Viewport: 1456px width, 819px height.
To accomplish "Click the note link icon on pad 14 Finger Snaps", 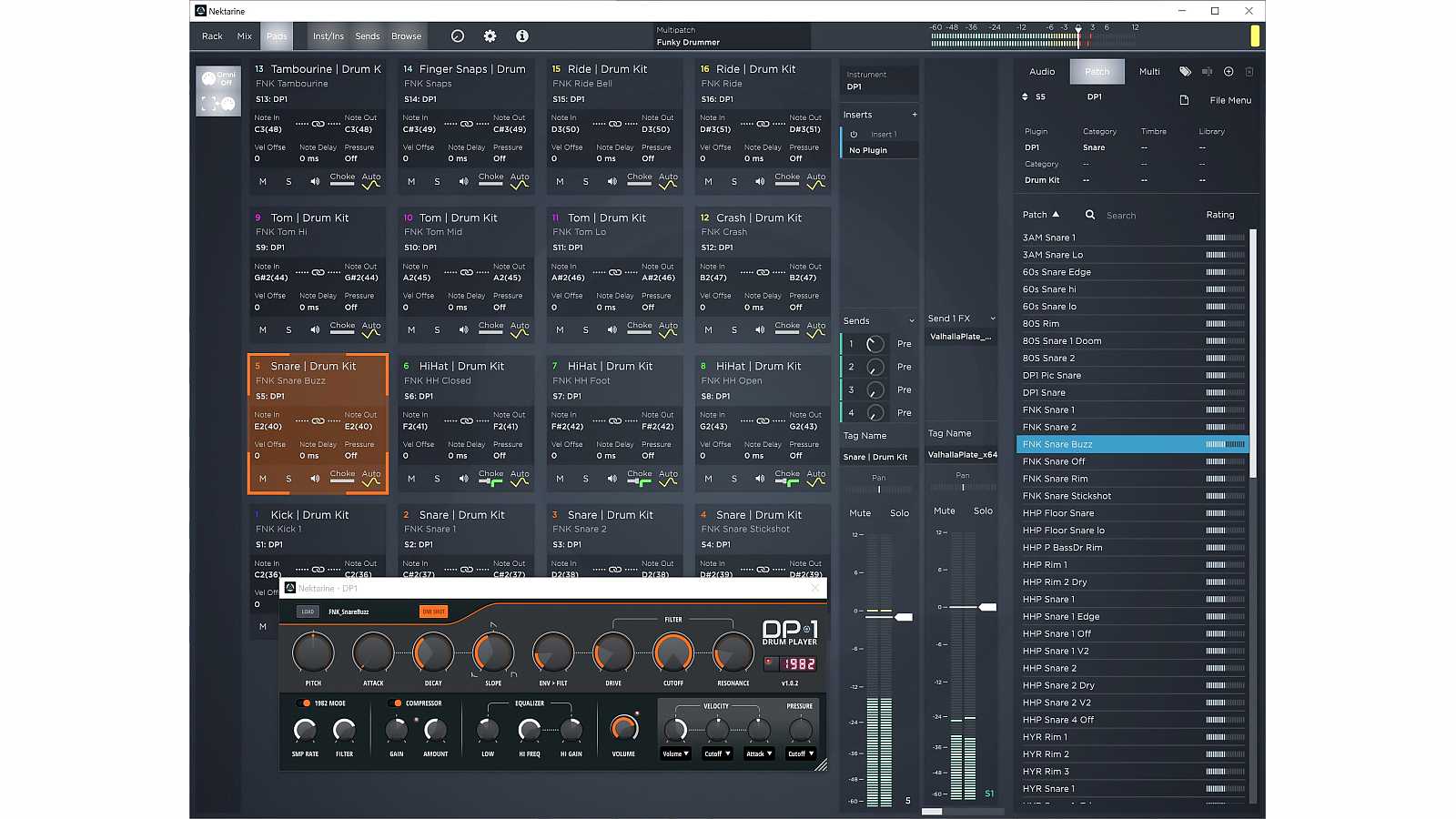I will point(467,124).
